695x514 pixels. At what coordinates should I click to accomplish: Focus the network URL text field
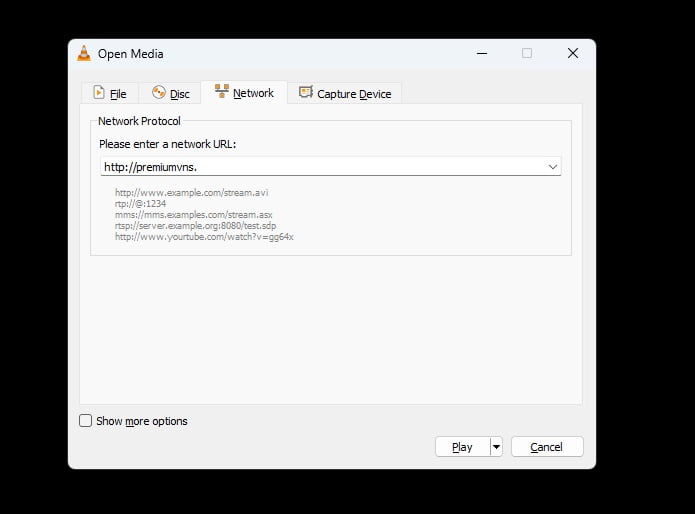pyautogui.click(x=320, y=167)
